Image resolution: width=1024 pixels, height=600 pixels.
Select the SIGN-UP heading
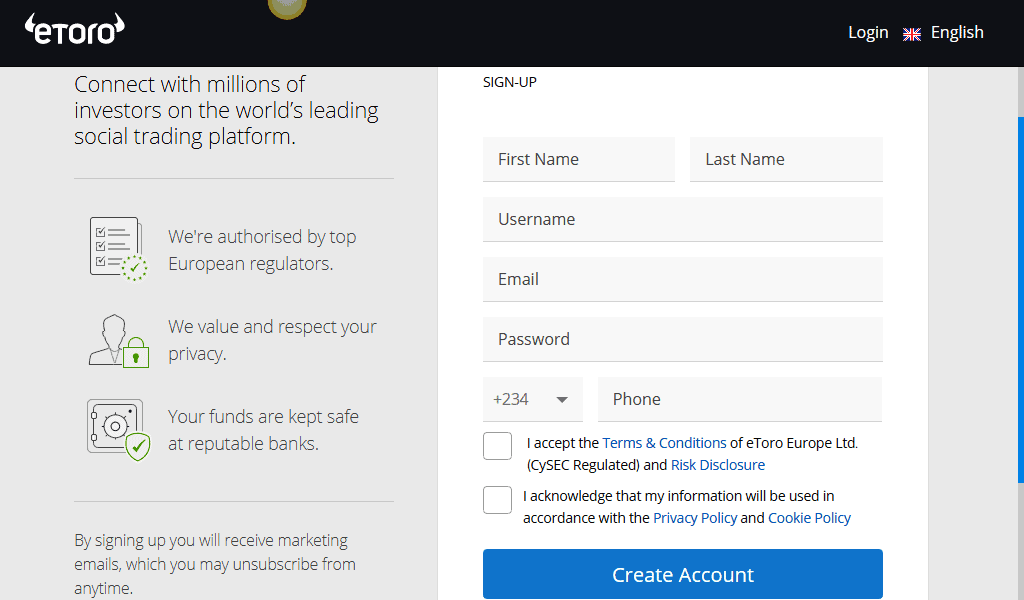[x=509, y=82]
